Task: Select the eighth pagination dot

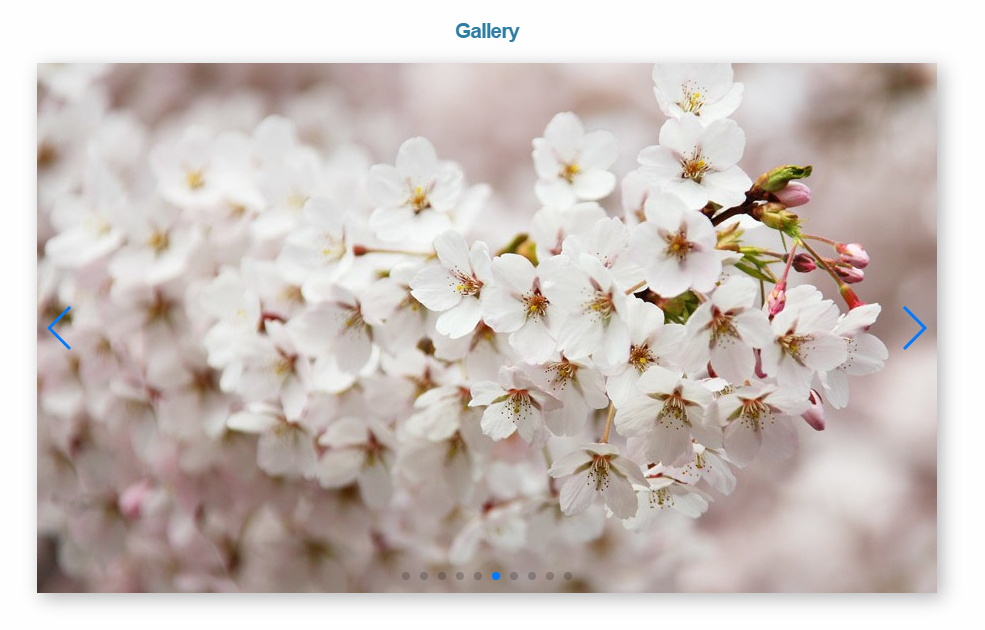Action: point(531,576)
